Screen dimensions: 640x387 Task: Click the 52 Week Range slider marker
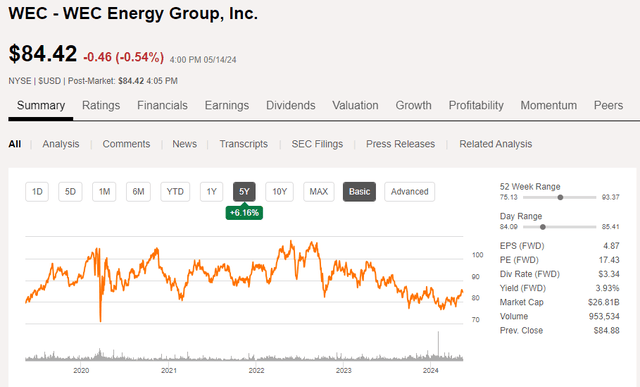point(560,197)
